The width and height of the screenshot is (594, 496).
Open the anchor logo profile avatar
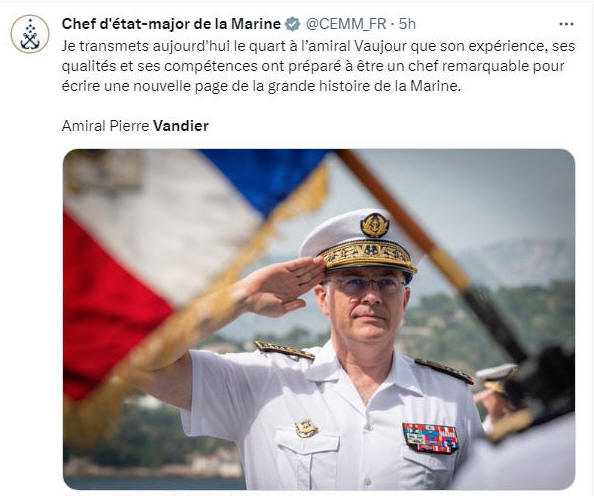coord(30,34)
